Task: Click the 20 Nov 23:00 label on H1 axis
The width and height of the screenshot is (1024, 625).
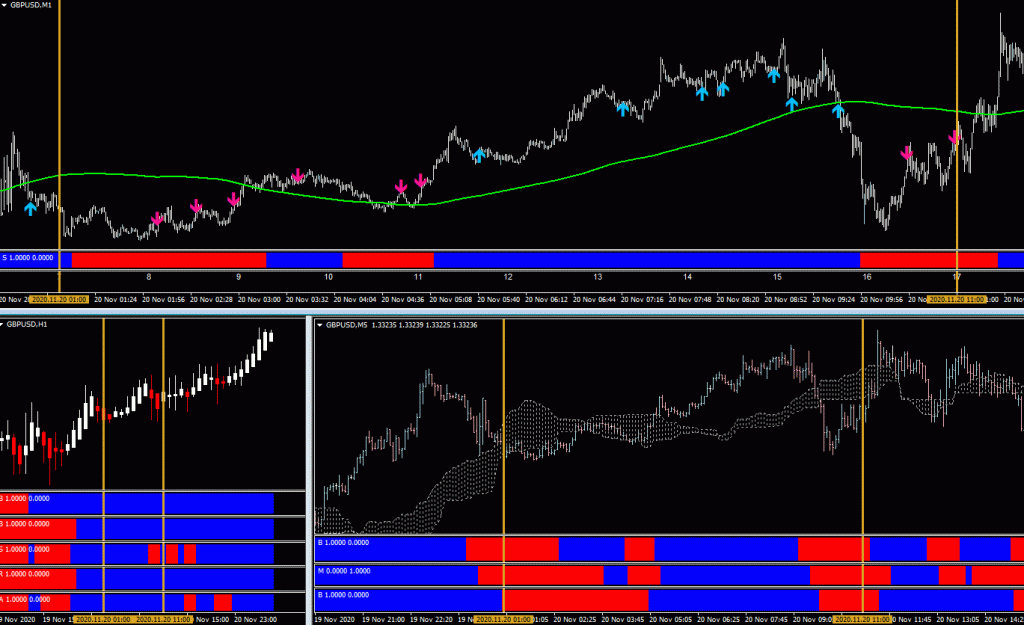Action: (255, 619)
